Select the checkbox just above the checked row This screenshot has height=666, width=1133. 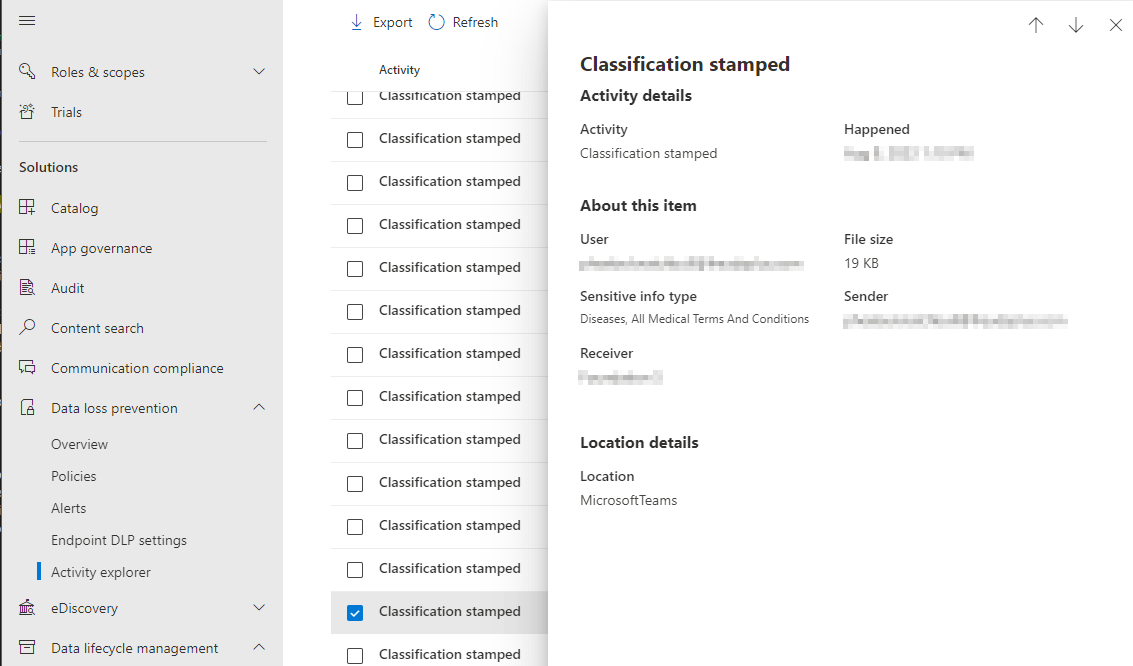pos(355,570)
